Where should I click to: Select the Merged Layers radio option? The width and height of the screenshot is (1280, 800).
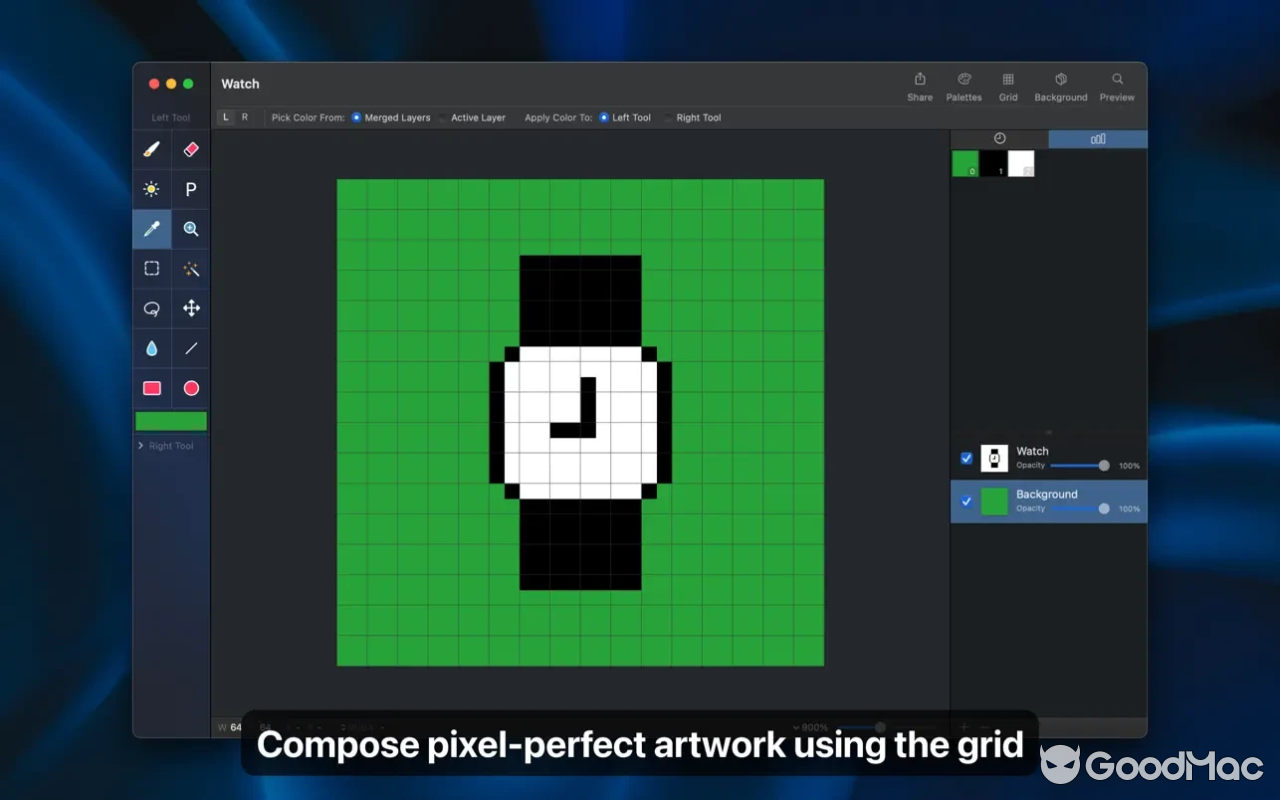click(x=356, y=117)
